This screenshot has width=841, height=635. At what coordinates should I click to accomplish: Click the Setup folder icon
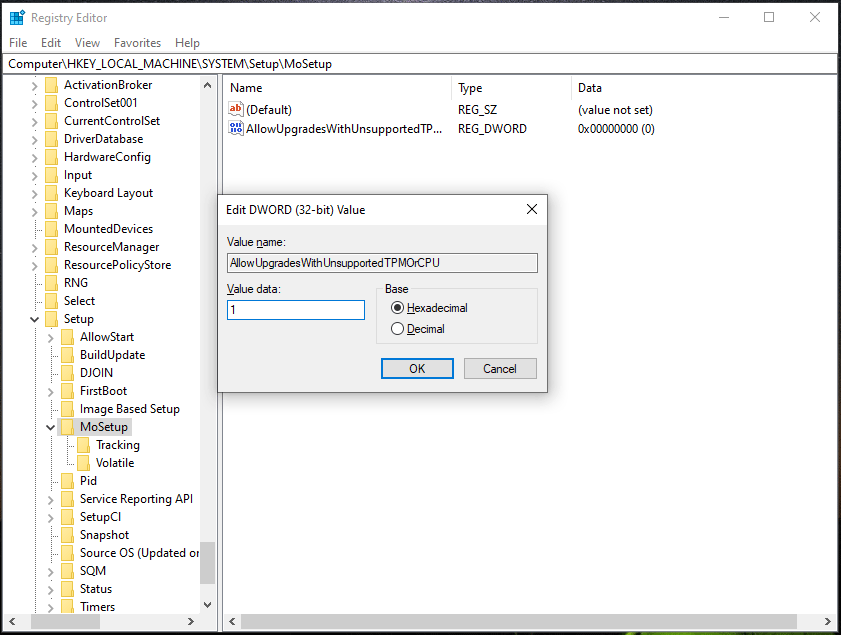click(x=51, y=319)
